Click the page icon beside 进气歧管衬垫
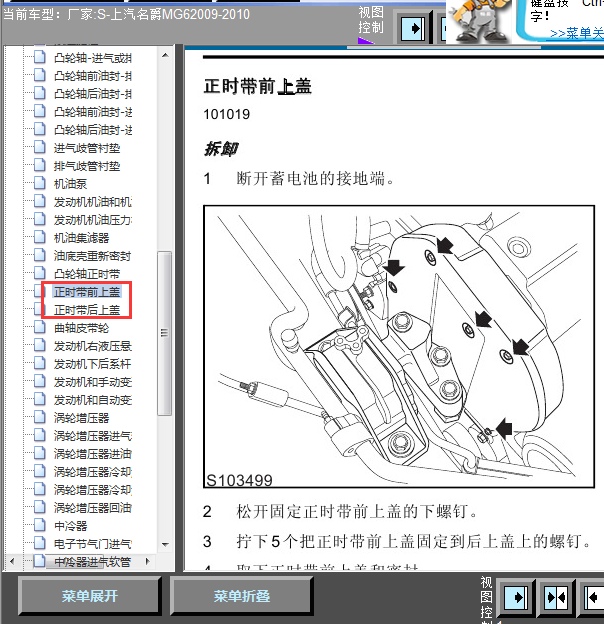This screenshot has width=604, height=624. pyautogui.click(x=39, y=147)
